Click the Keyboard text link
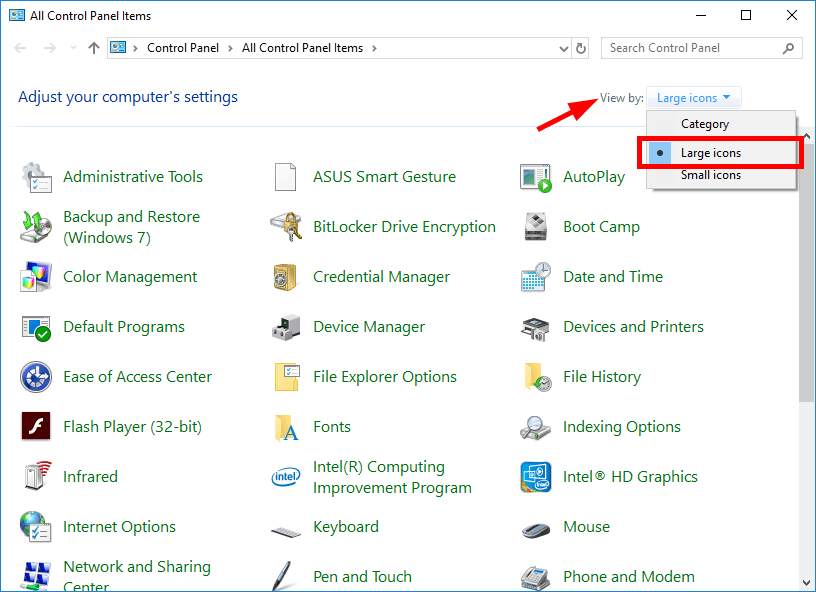 click(x=346, y=527)
